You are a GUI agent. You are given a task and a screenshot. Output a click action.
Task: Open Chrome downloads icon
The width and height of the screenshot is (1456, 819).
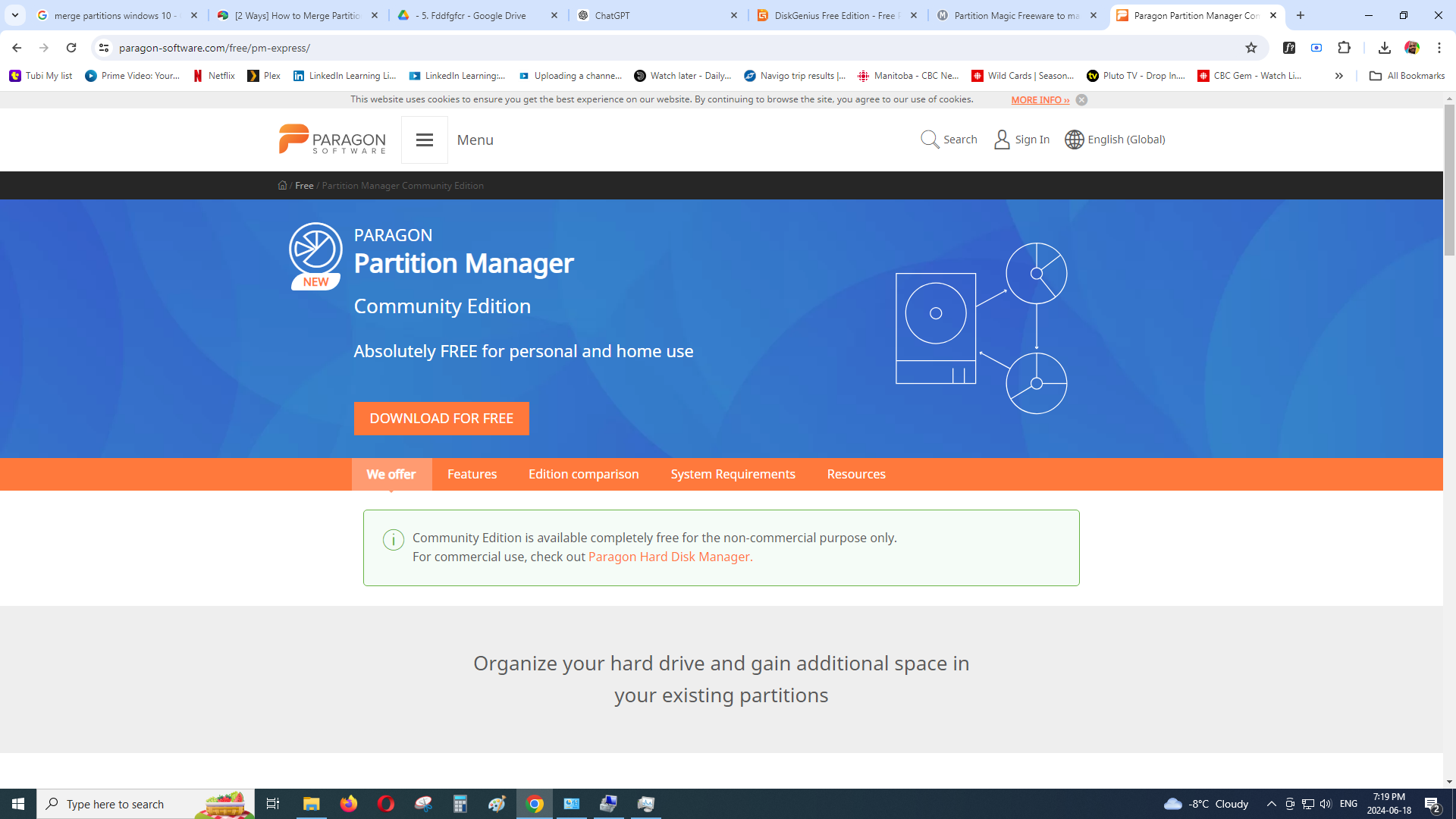coord(1384,48)
